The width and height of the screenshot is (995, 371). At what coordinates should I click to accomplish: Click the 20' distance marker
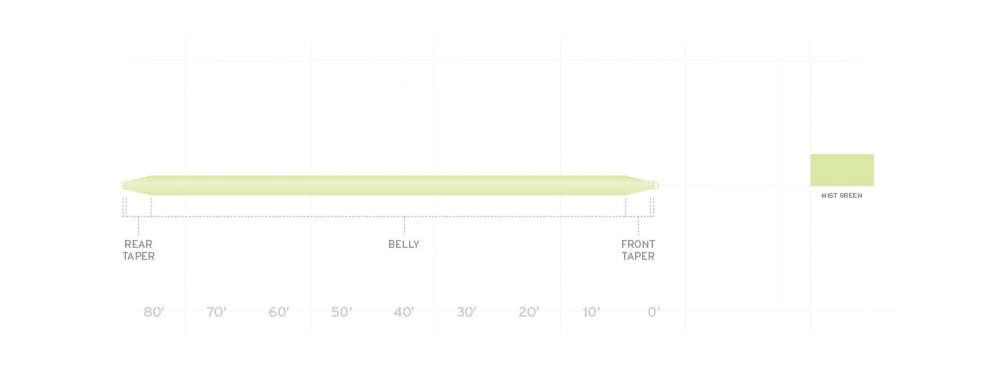tap(529, 312)
